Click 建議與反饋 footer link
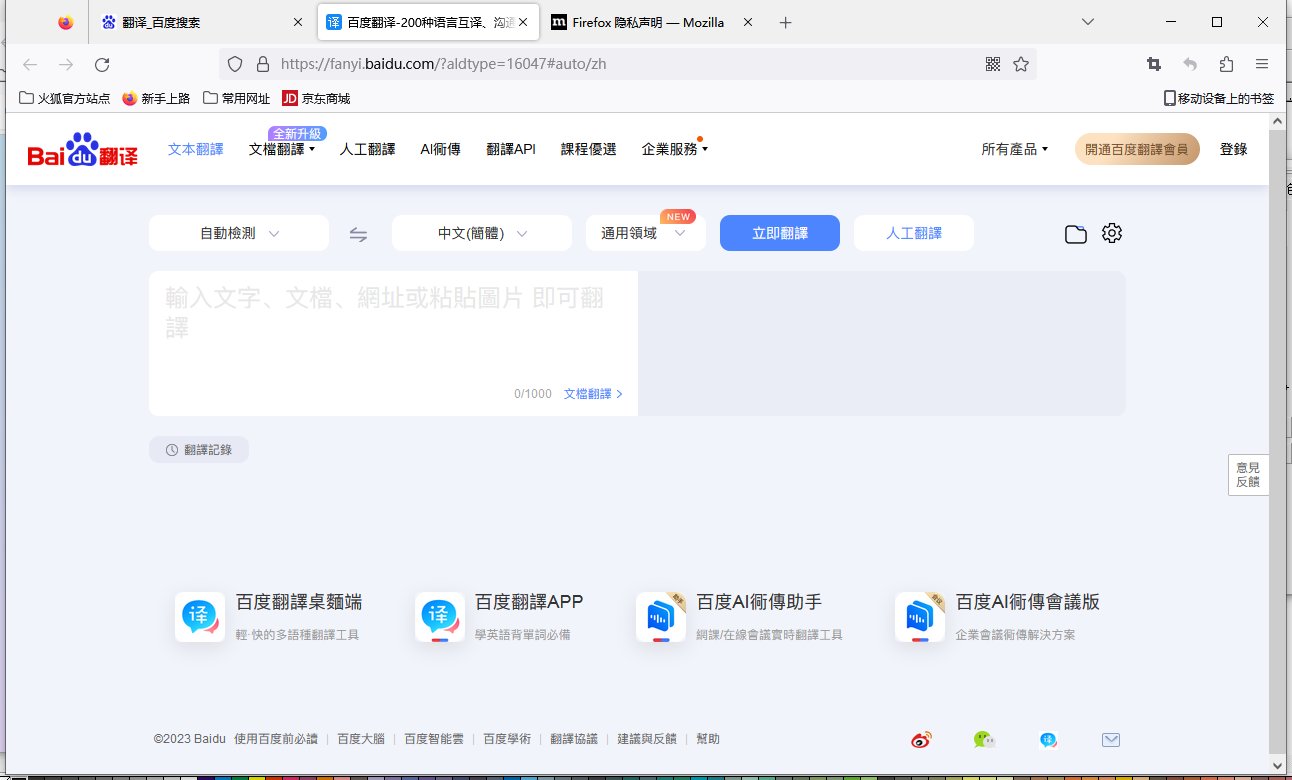 pyautogui.click(x=647, y=739)
